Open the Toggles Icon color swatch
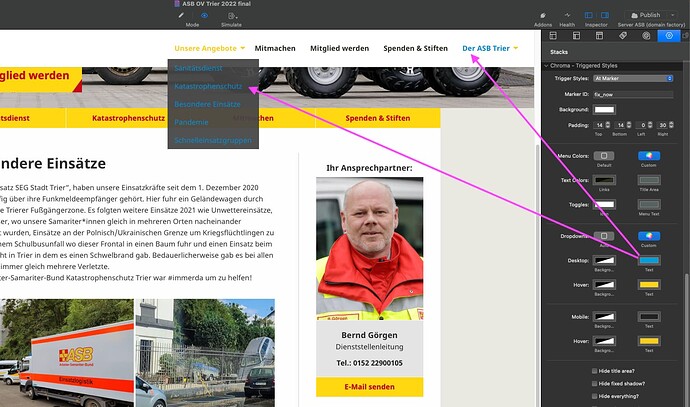This screenshot has height=407, width=690. tap(604, 204)
